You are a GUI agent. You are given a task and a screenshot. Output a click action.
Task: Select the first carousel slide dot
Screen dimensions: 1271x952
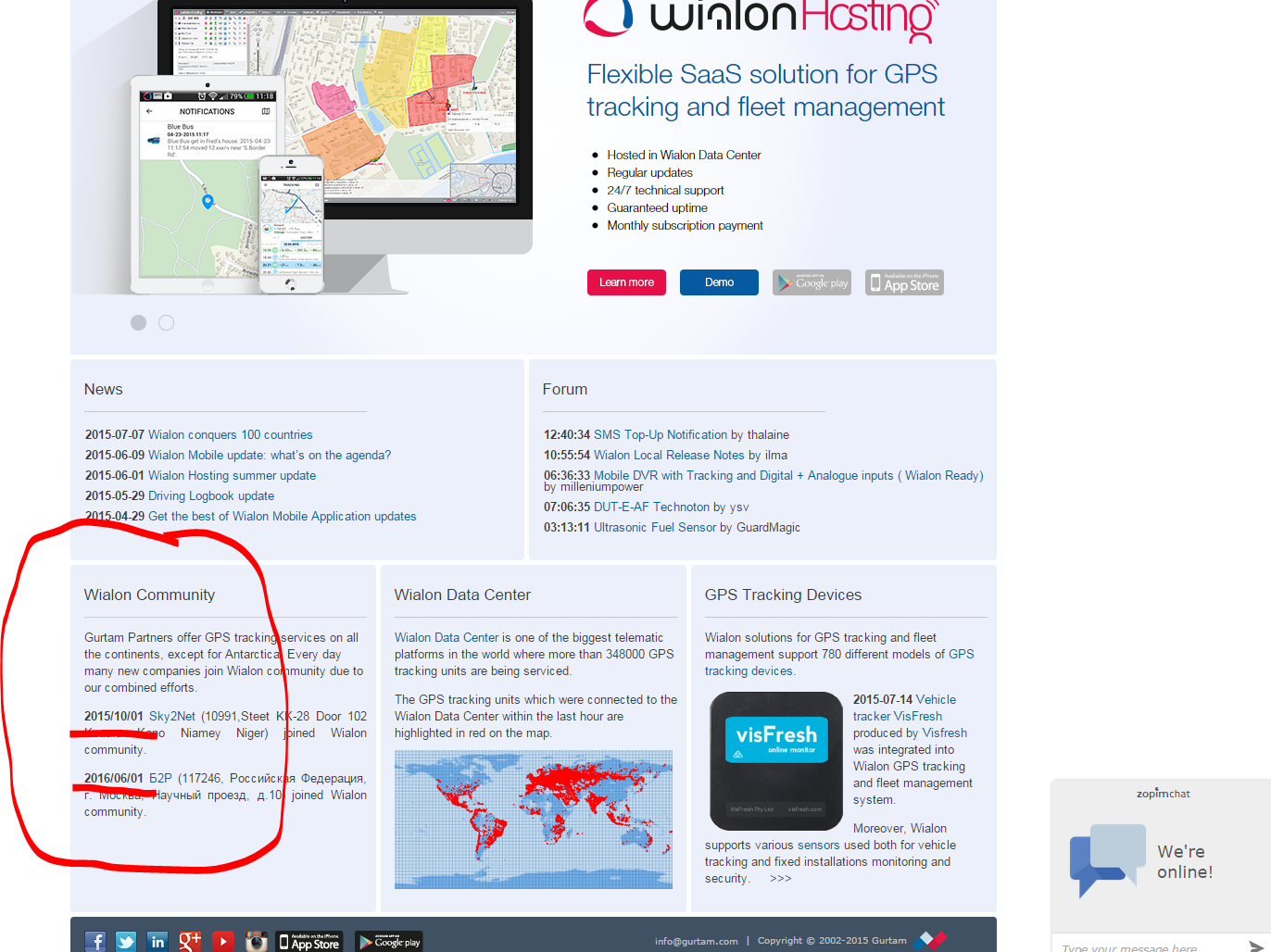pos(139,322)
